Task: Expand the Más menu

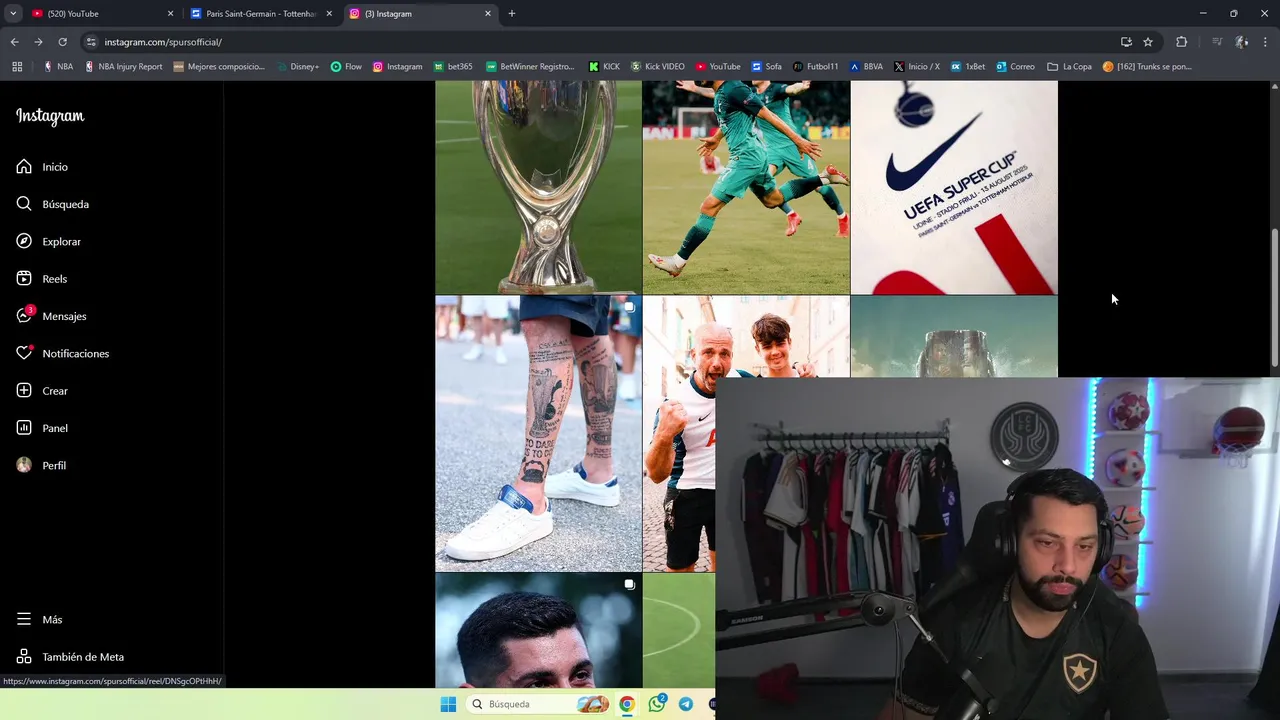Action: [x=39, y=620]
